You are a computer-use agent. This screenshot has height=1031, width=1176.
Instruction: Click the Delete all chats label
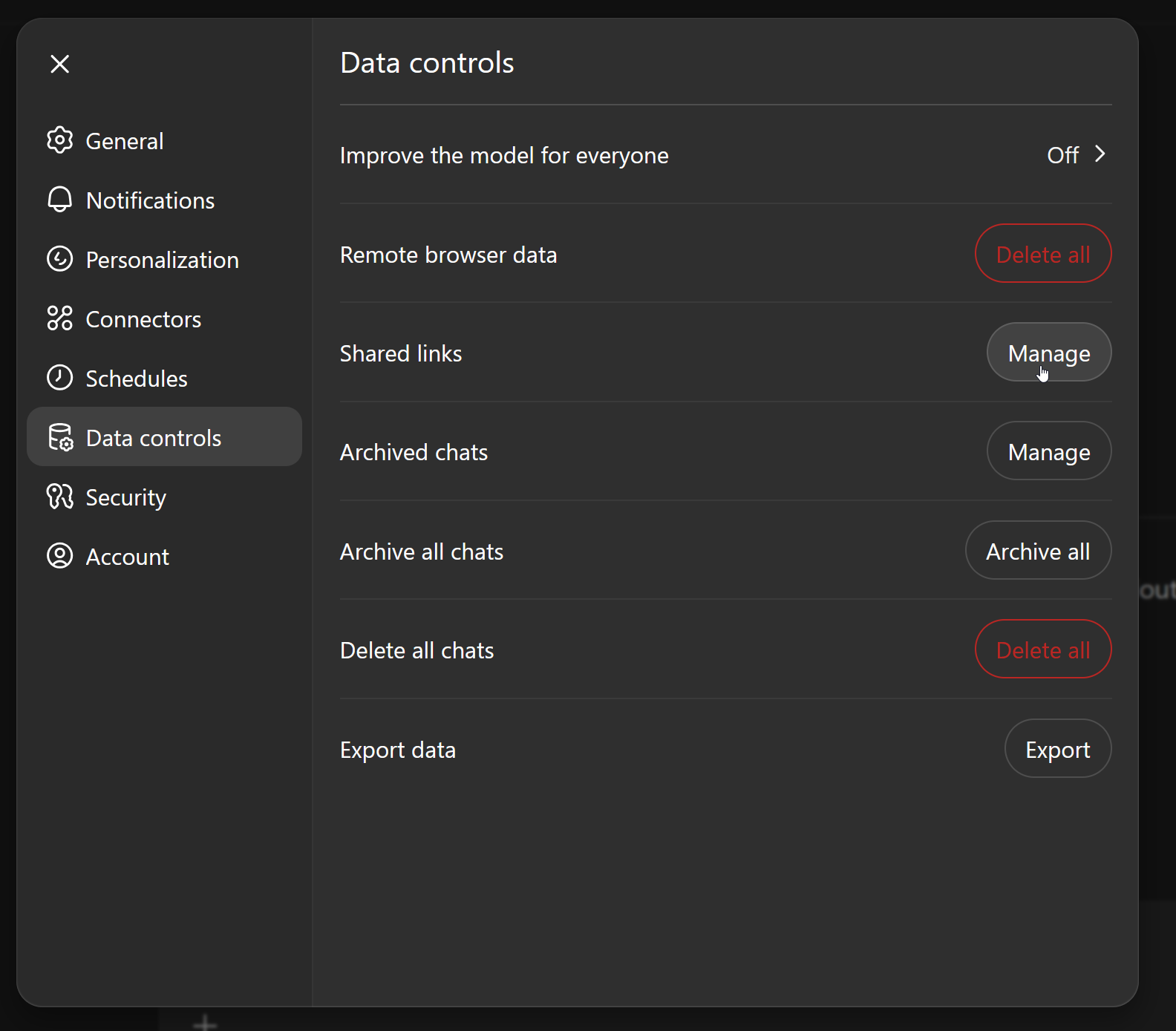pos(416,650)
